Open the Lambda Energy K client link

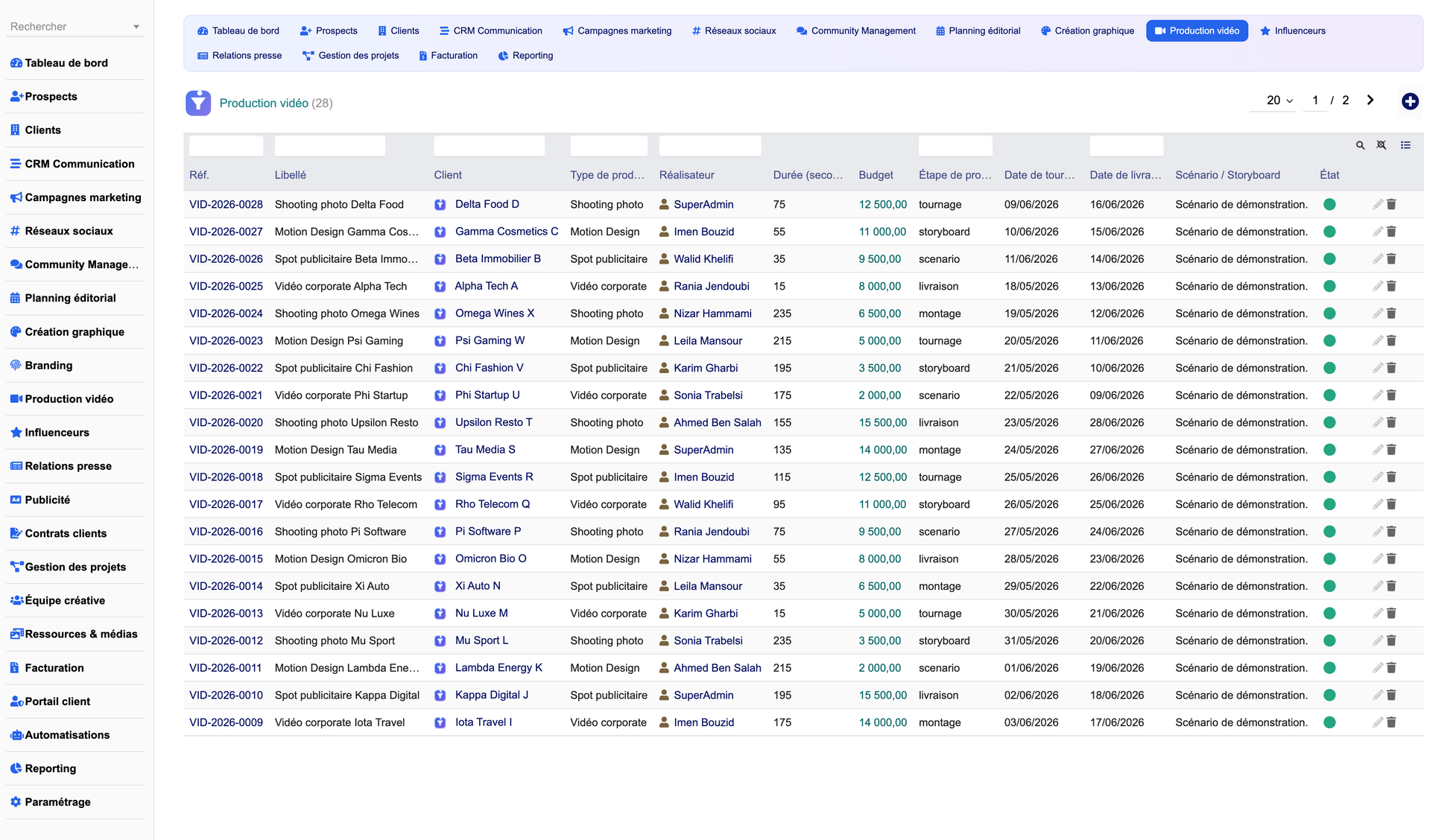498,668
